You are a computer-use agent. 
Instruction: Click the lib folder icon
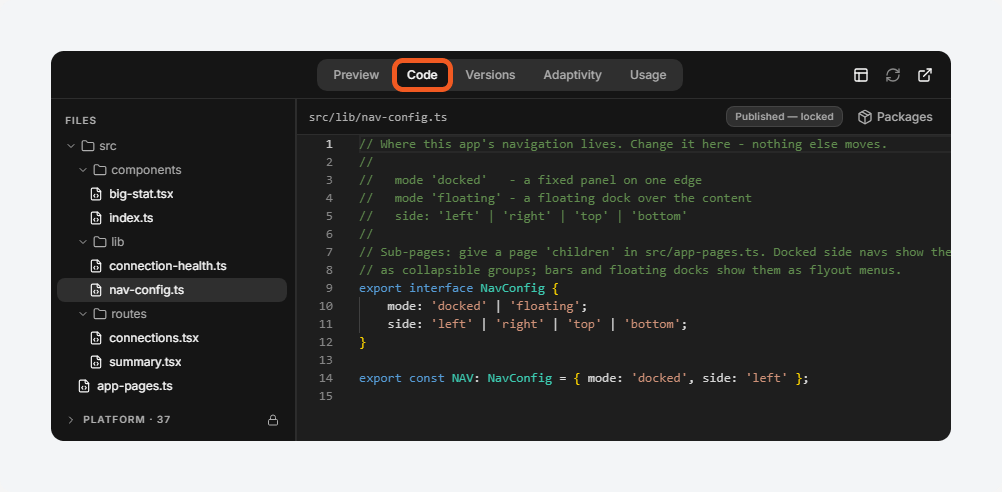100,242
